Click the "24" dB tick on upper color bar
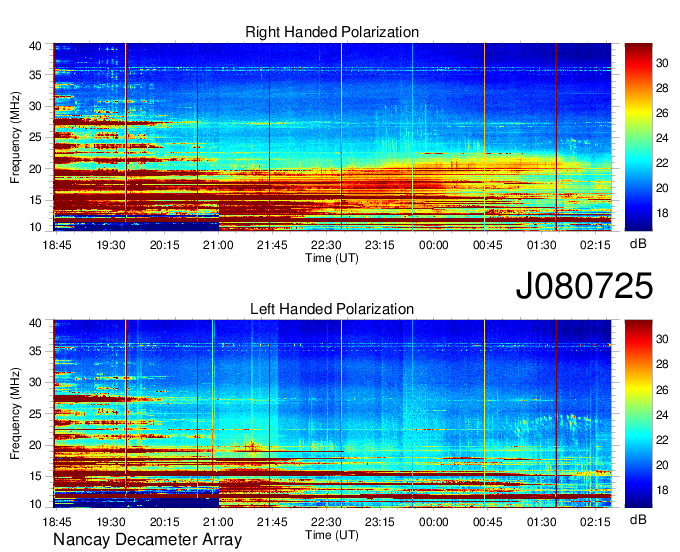The image size is (680, 552). tap(662, 138)
